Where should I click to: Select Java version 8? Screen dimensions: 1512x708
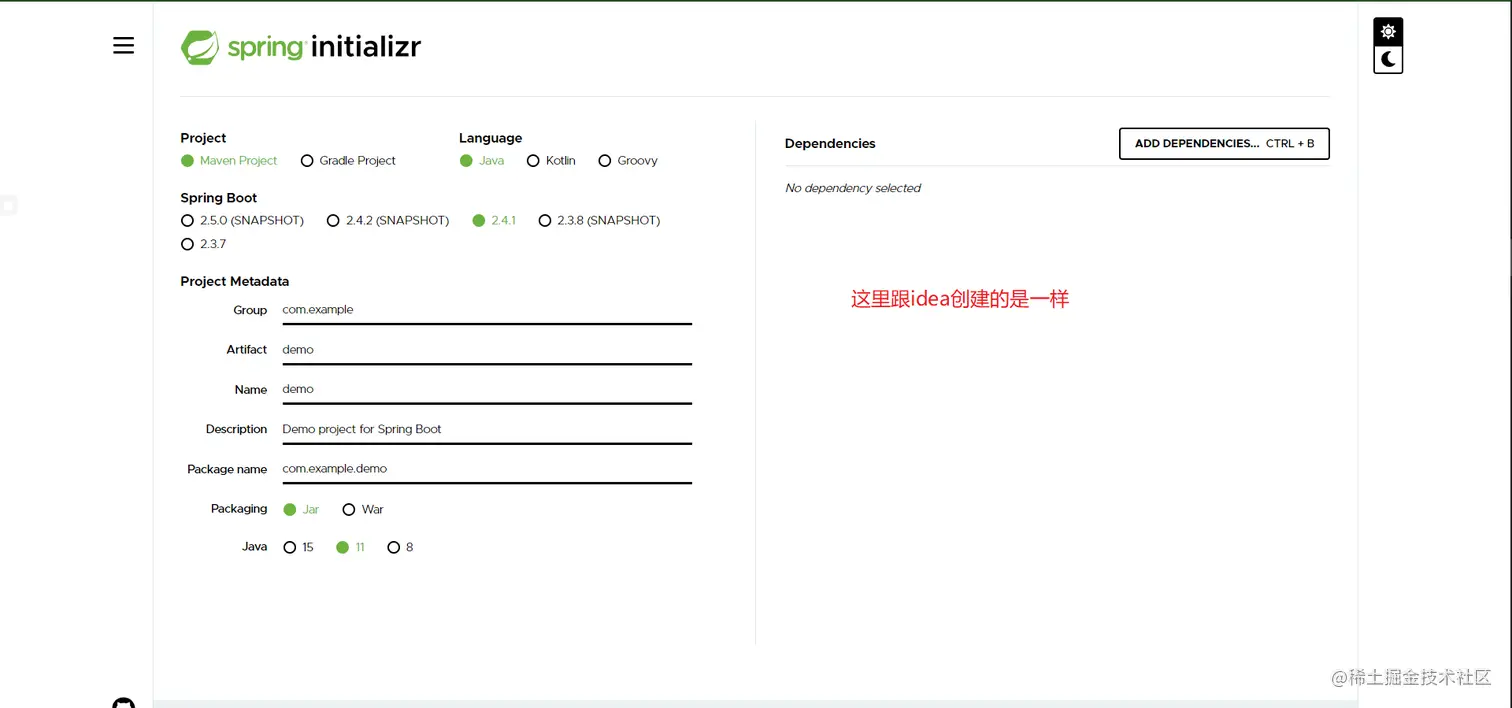pos(393,547)
